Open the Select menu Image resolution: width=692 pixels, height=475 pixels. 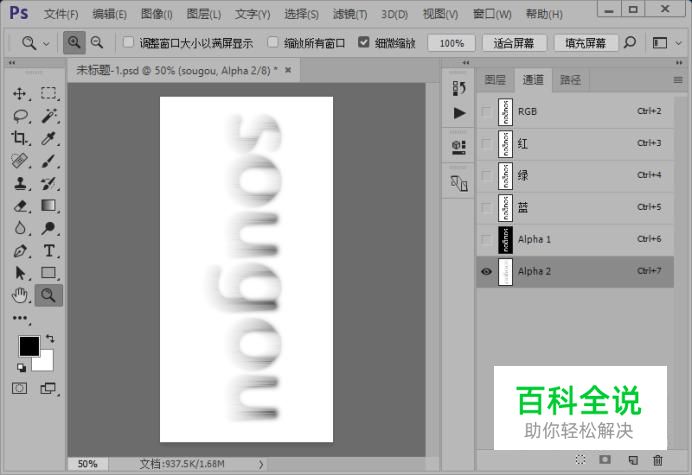coord(301,14)
